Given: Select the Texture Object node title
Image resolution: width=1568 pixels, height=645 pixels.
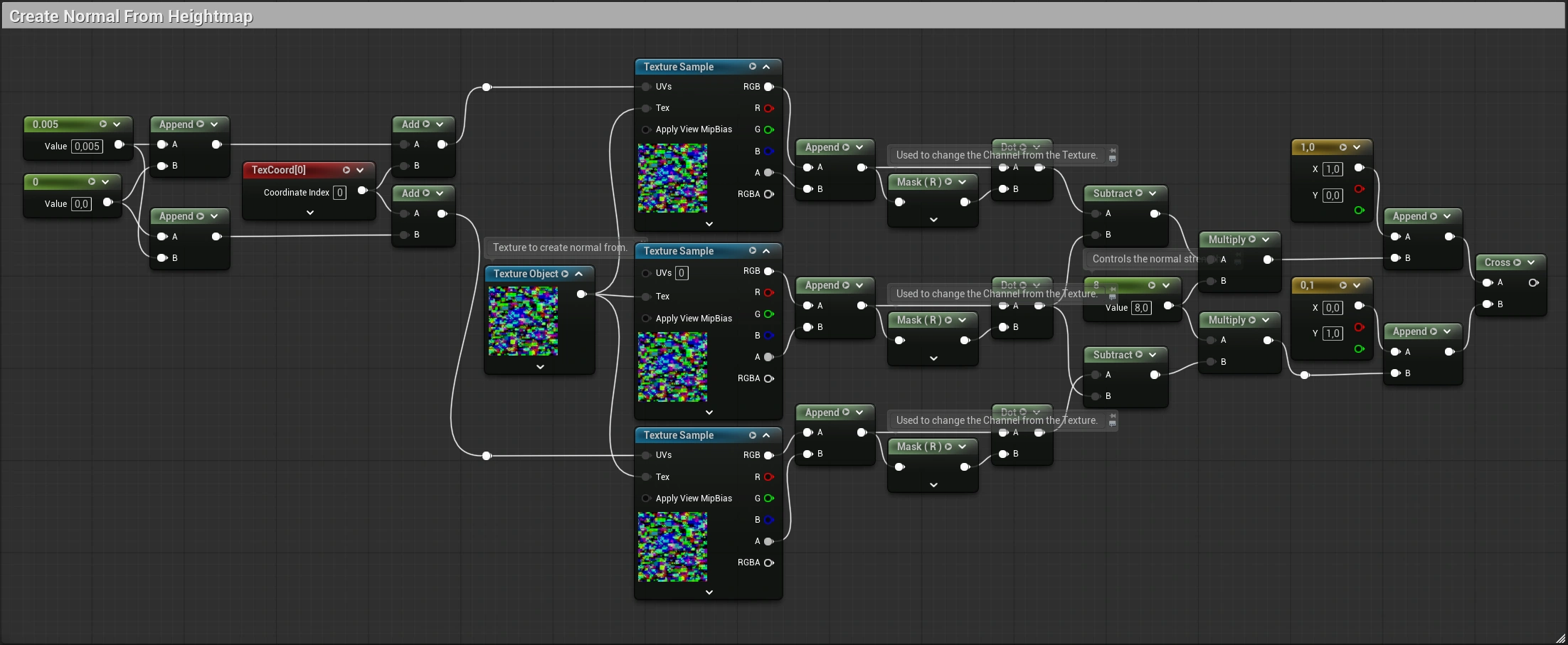Looking at the screenshot, I should pos(526,274).
